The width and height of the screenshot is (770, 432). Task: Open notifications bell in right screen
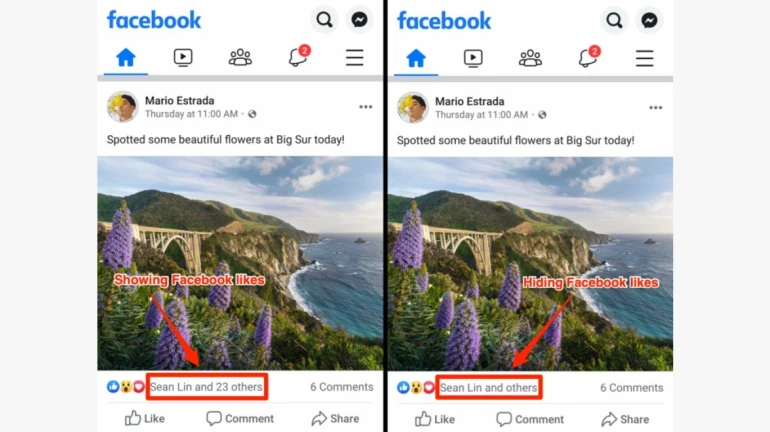click(588, 57)
